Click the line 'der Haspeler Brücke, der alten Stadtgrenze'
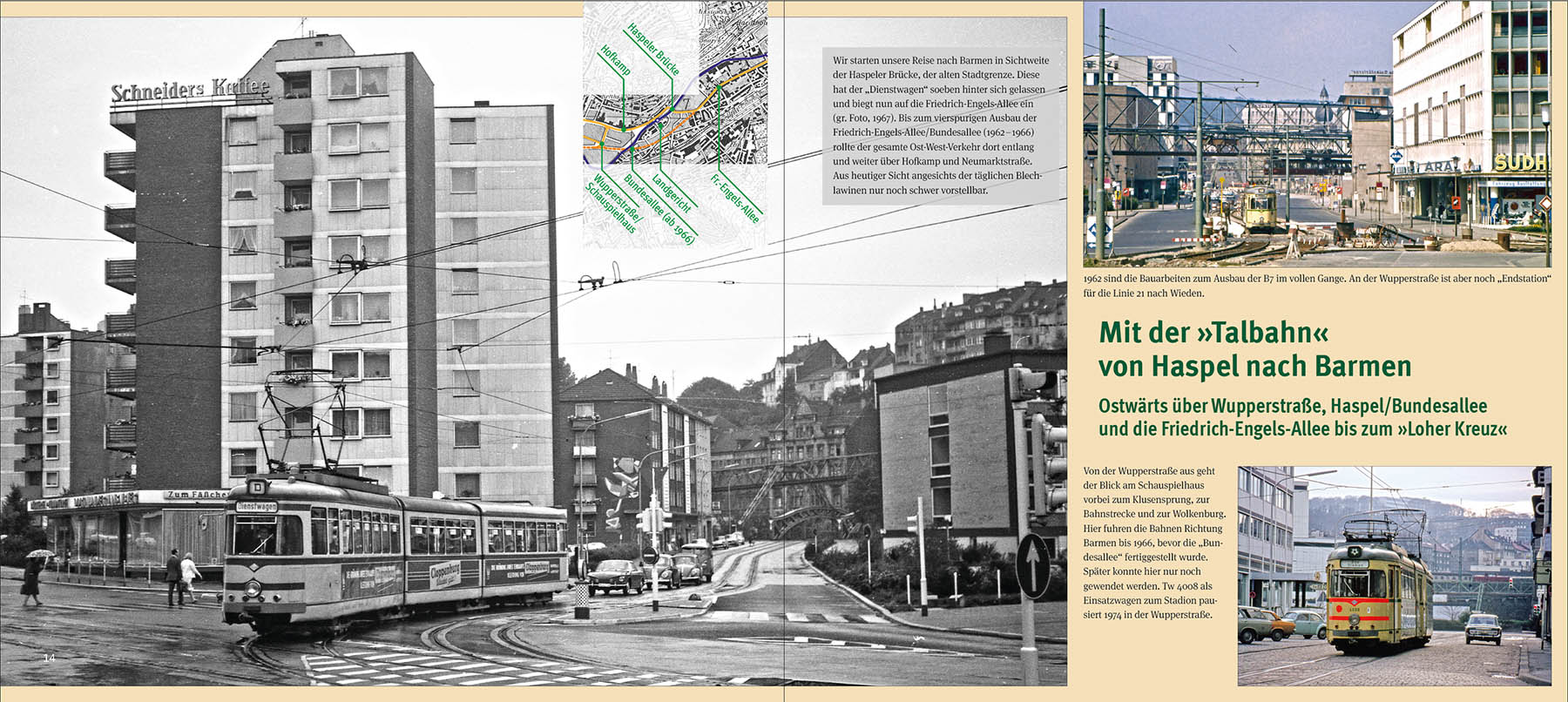1568x702 pixels. (936, 75)
